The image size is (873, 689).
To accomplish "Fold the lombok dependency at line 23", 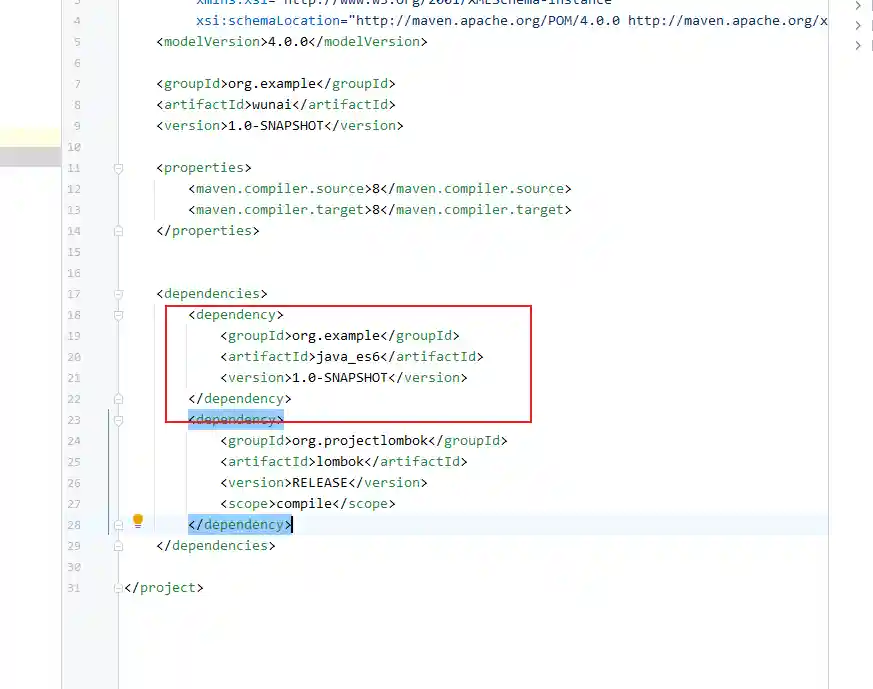I will click(x=118, y=420).
